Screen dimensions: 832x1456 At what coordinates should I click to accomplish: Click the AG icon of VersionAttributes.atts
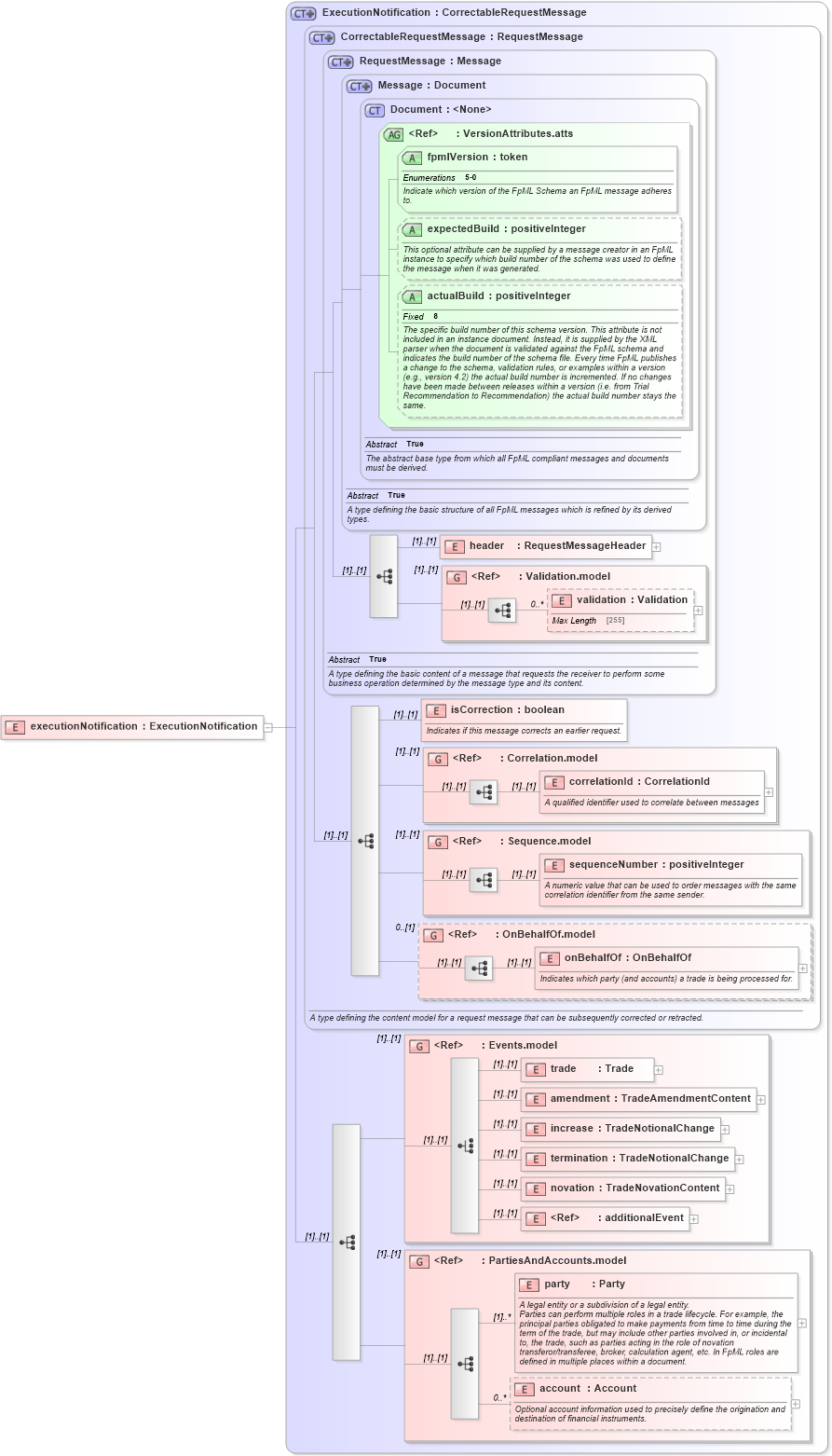394,134
